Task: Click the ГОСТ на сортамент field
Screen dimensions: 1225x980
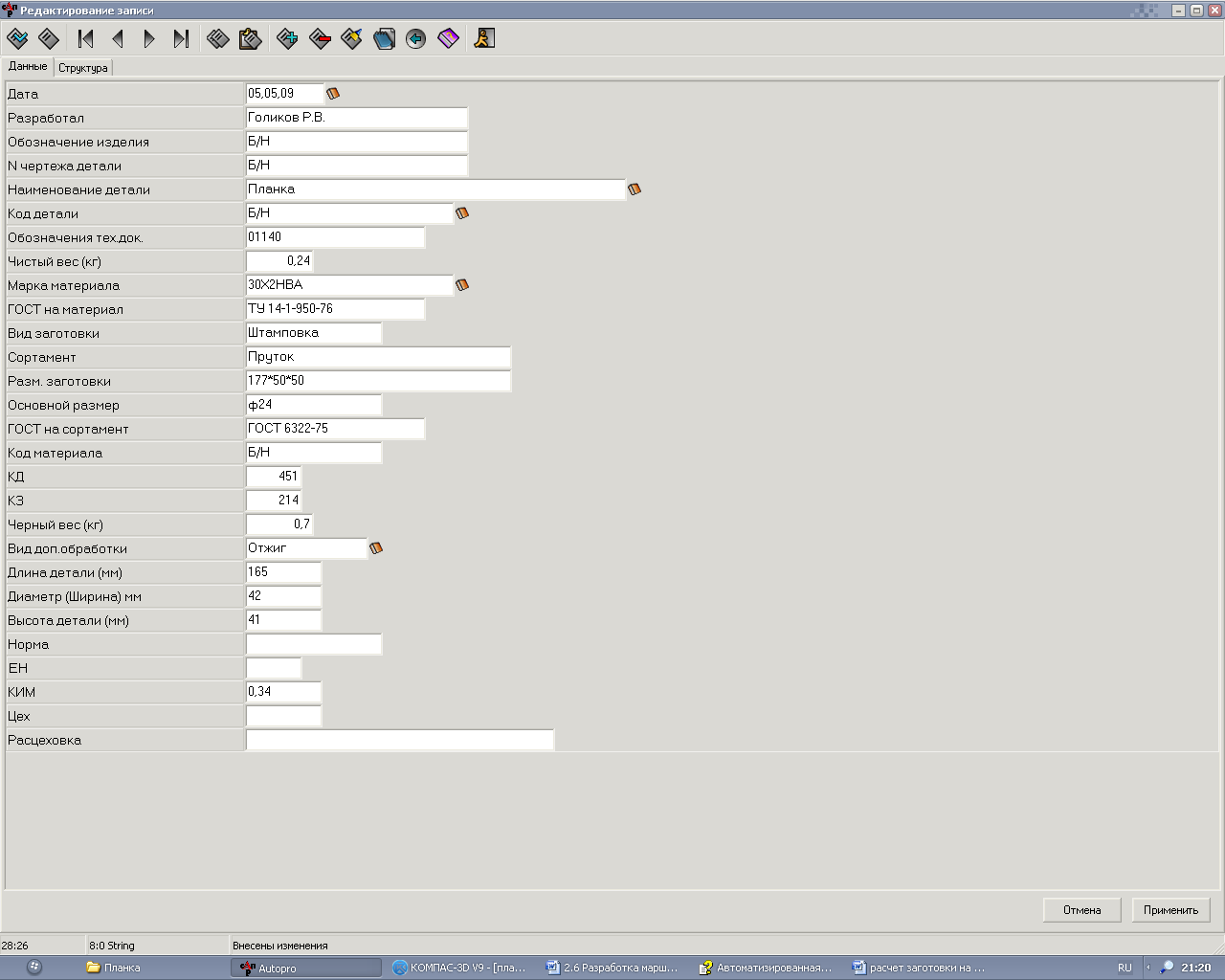Action: coord(335,429)
